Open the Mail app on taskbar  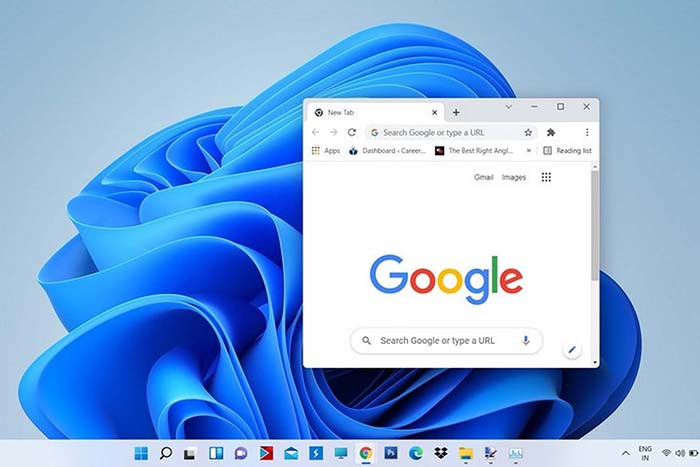click(x=291, y=454)
